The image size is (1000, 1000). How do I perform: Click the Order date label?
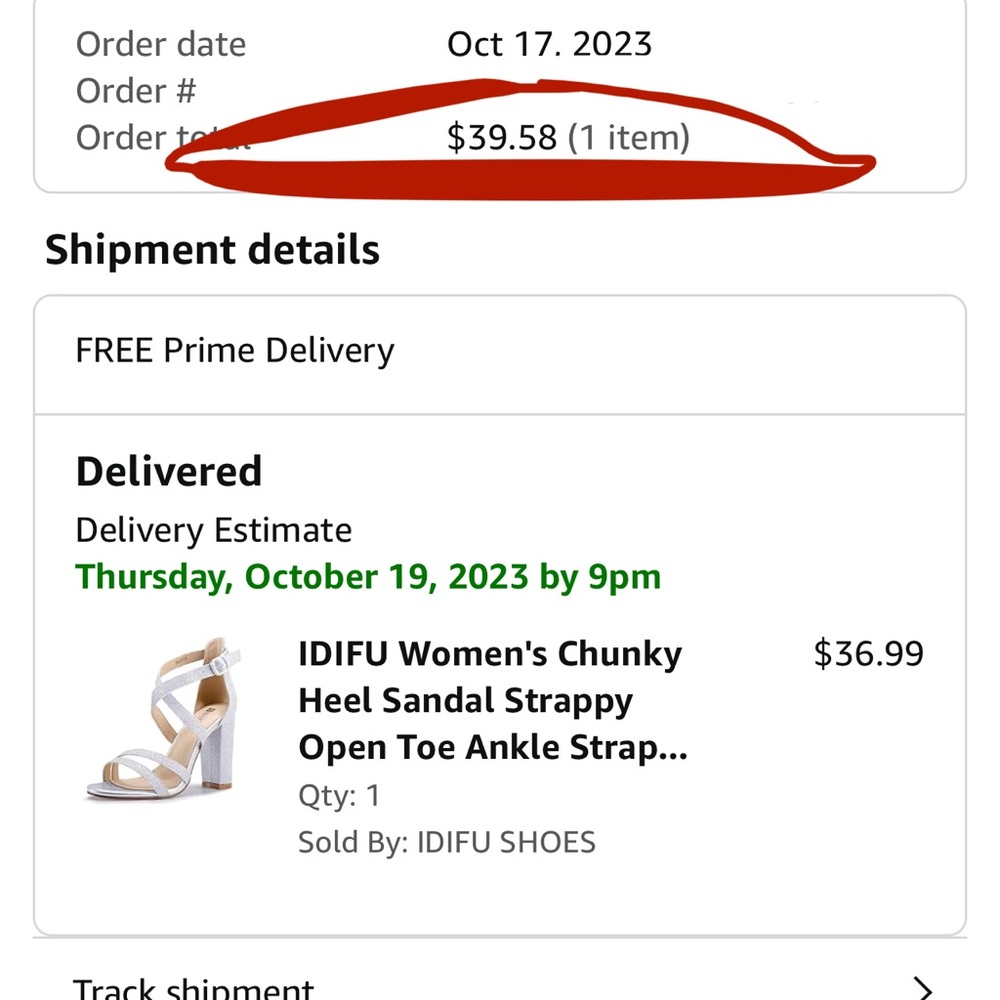point(160,44)
